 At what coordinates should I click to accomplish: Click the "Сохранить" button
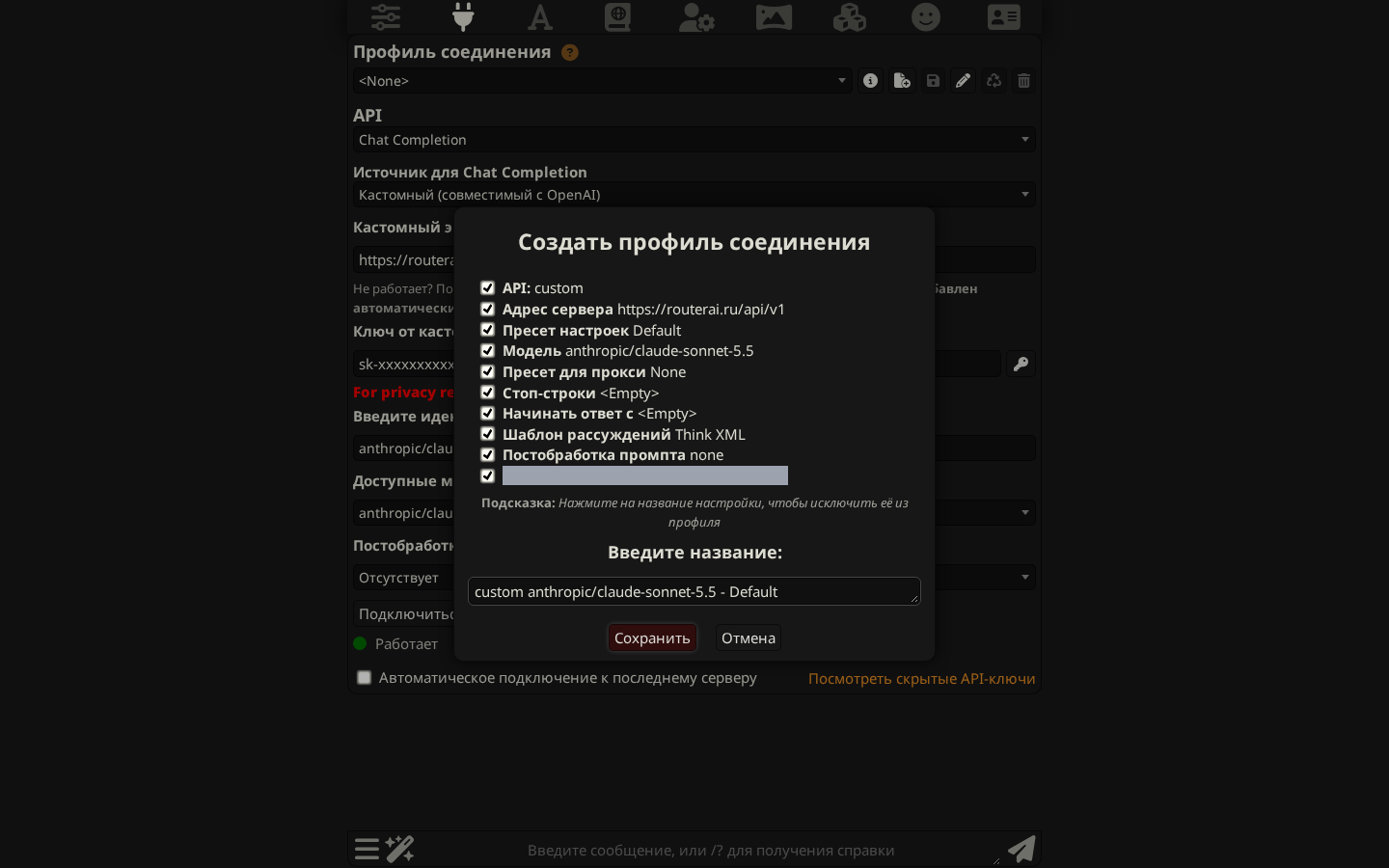pos(652,637)
